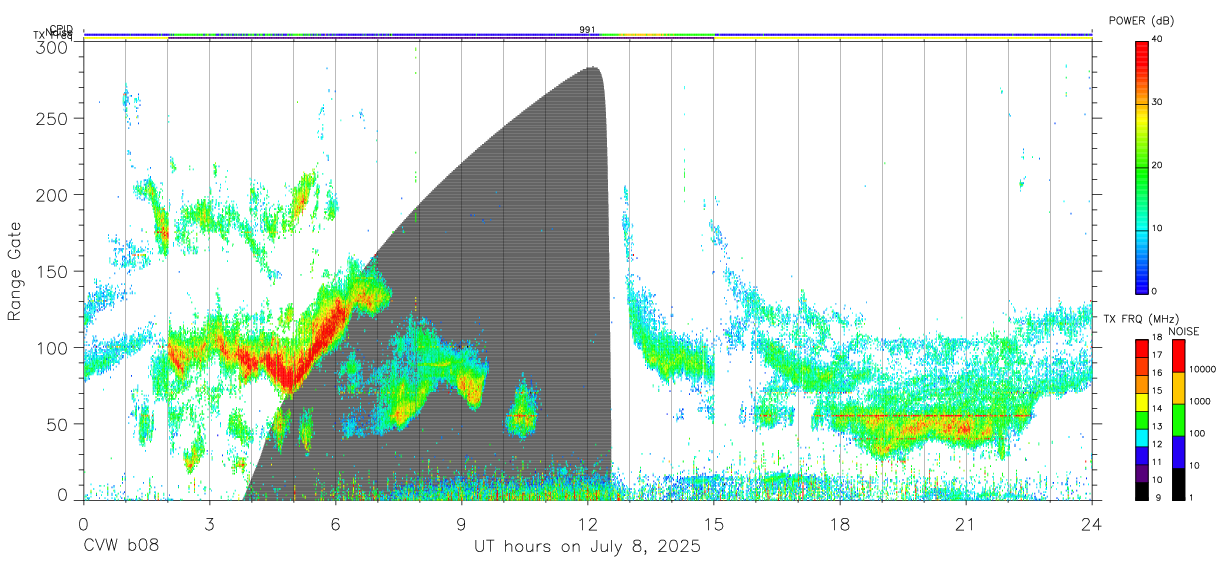This screenshot has width=1228, height=567.
Task: Click the 1 label on noise scale
Action: point(1191,497)
